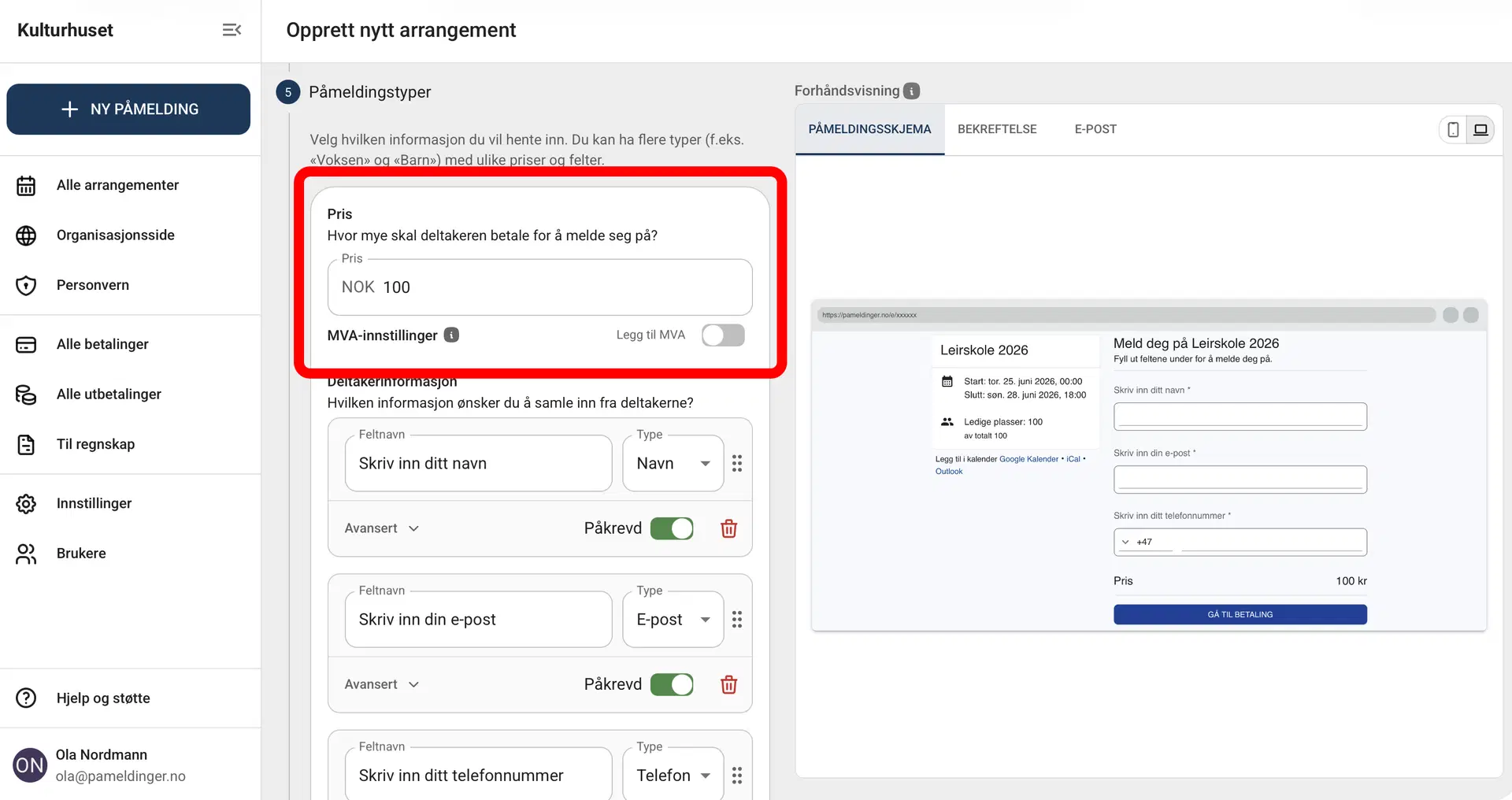Turn off Påkrevd on the e-post field
Screen dimensions: 1512x800
672,684
